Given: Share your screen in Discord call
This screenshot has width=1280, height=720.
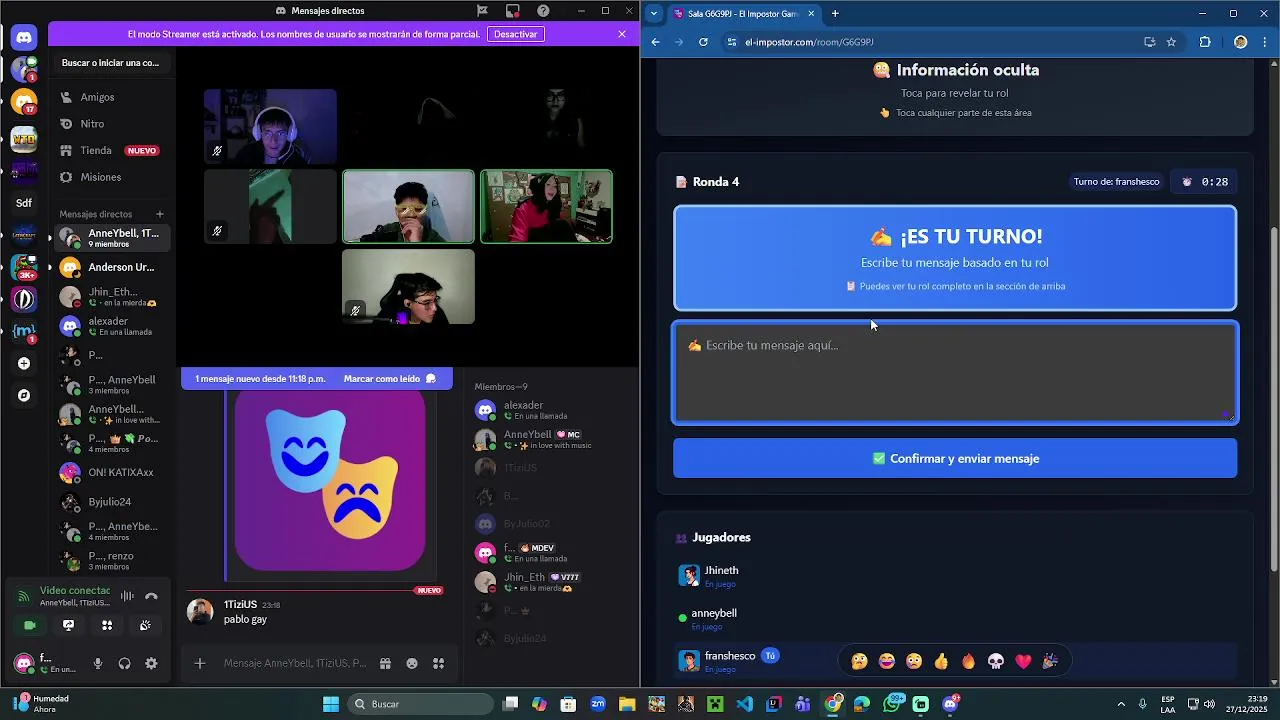Looking at the screenshot, I should click(x=68, y=625).
